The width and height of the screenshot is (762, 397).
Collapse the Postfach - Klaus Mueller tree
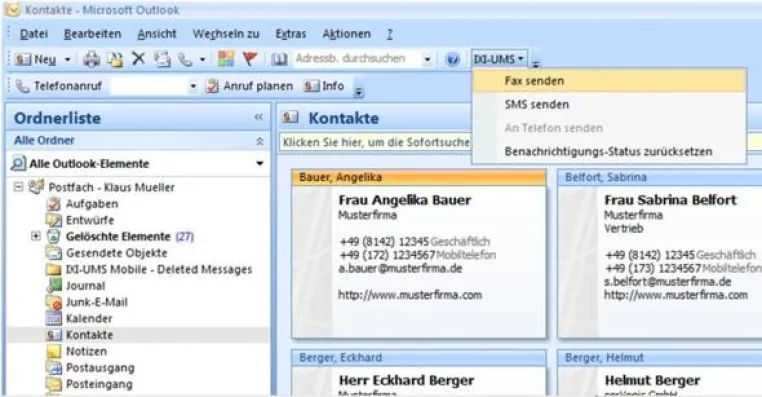click(18, 187)
